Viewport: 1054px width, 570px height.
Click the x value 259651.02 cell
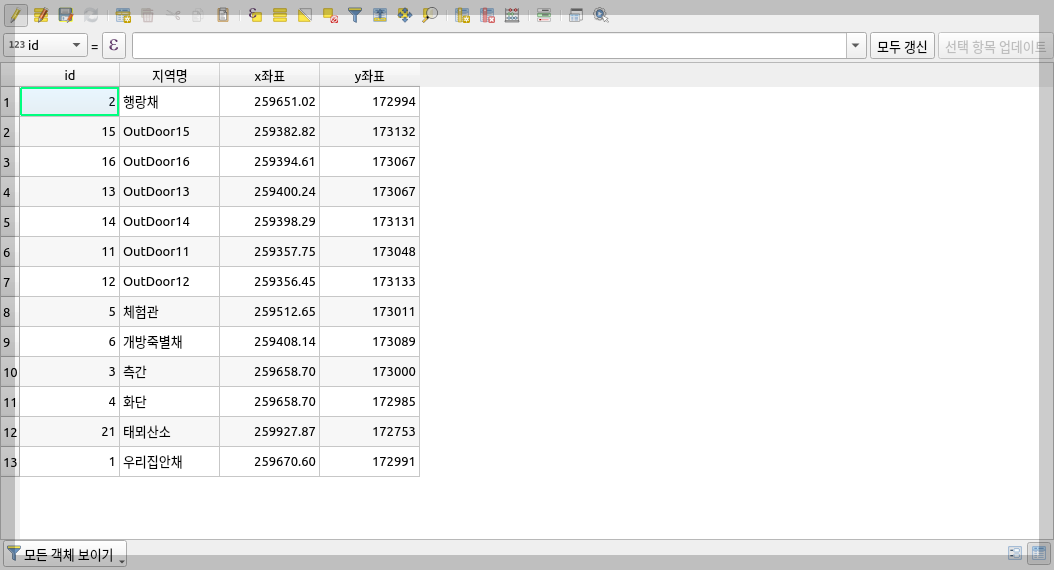coord(270,101)
